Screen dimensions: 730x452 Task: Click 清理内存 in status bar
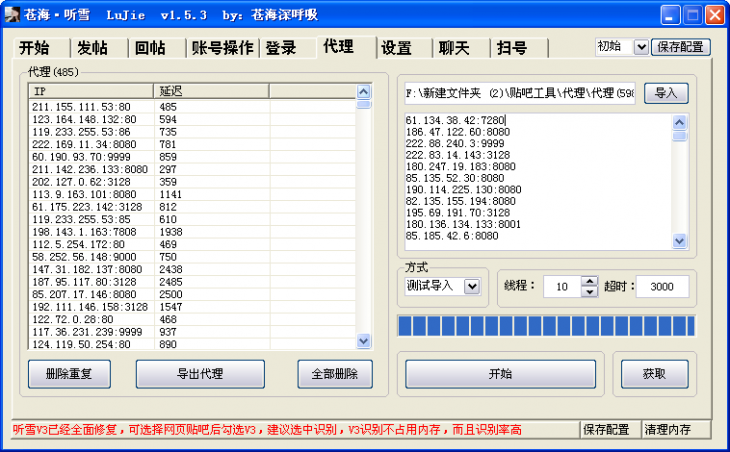(x=674, y=430)
